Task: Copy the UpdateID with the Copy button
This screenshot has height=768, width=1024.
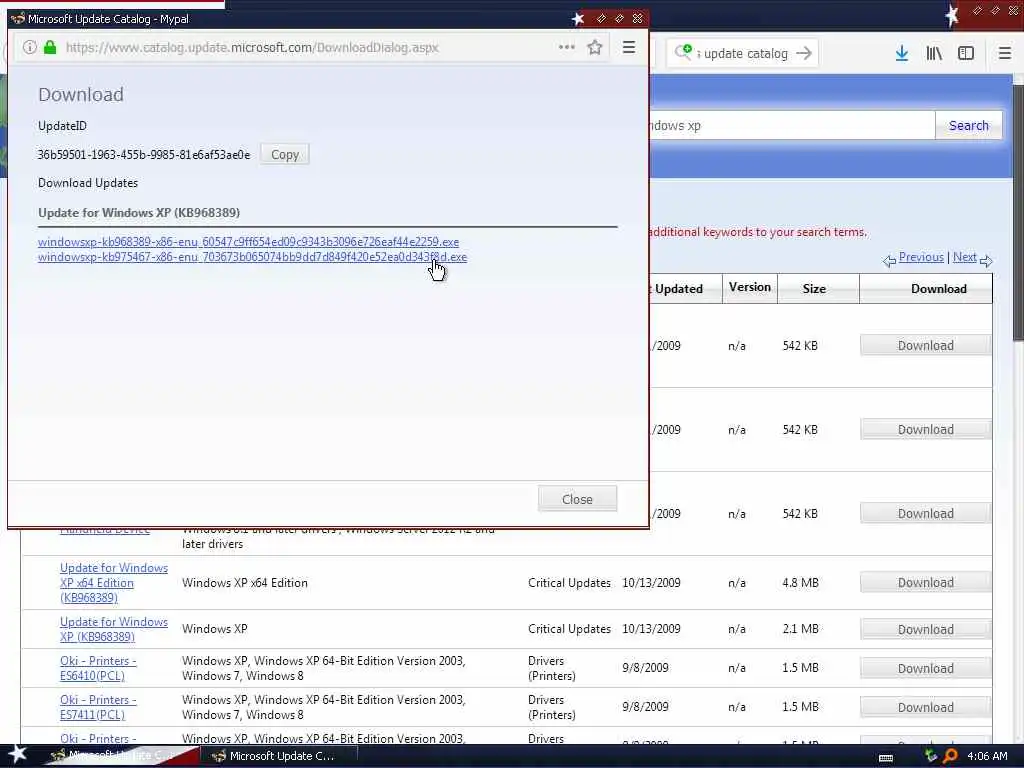Action: tap(285, 155)
